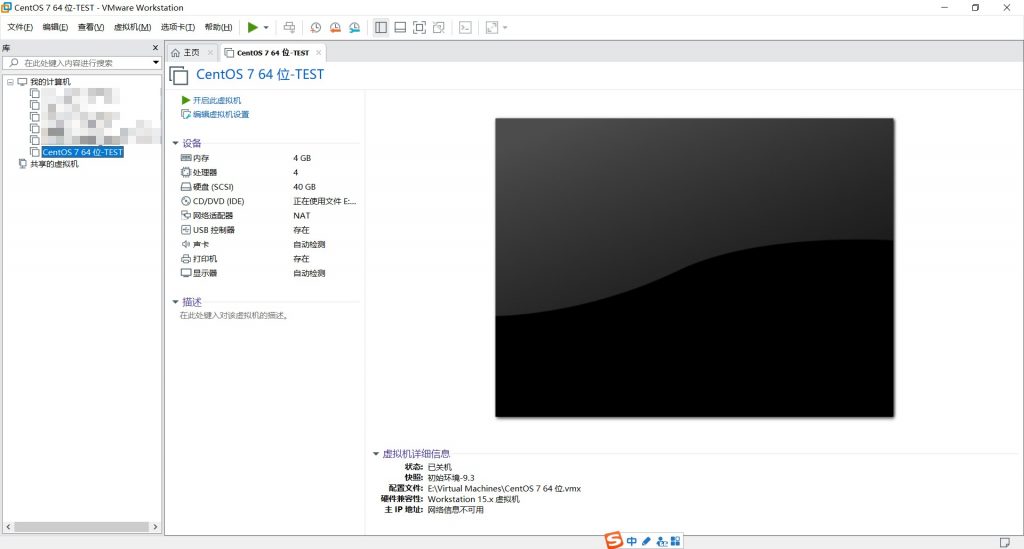The height and width of the screenshot is (549, 1024).
Task: Click the 40 GB disk size value
Action: click(x=304, y=187)
